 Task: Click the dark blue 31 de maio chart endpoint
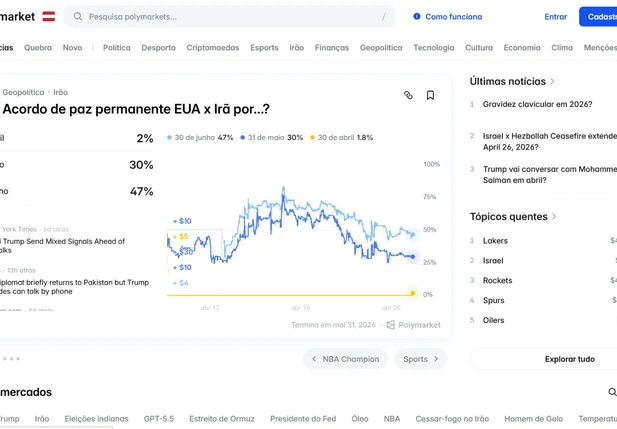pos(413,257)
